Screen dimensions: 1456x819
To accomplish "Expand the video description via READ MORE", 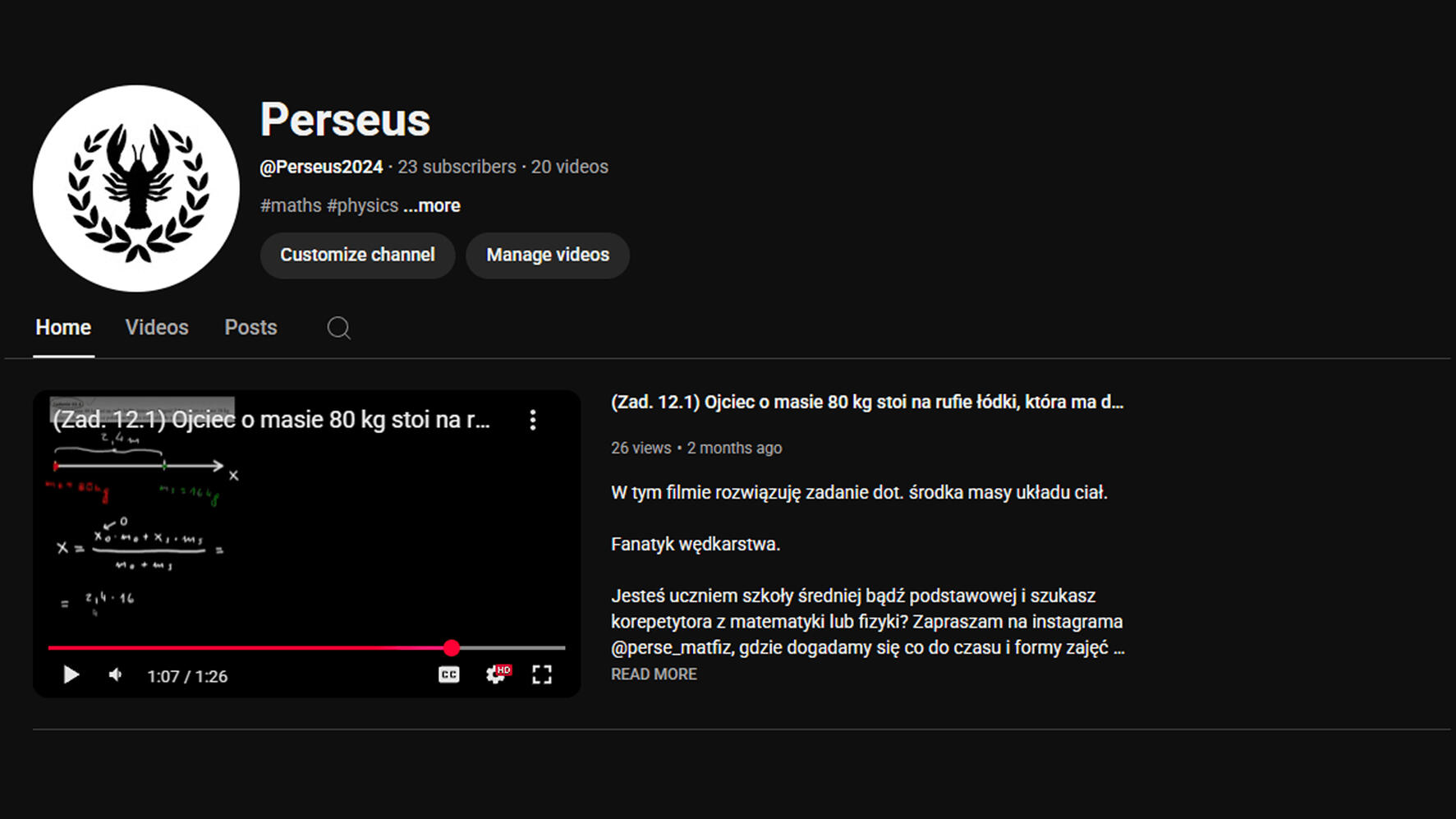I will pos(654,674).
